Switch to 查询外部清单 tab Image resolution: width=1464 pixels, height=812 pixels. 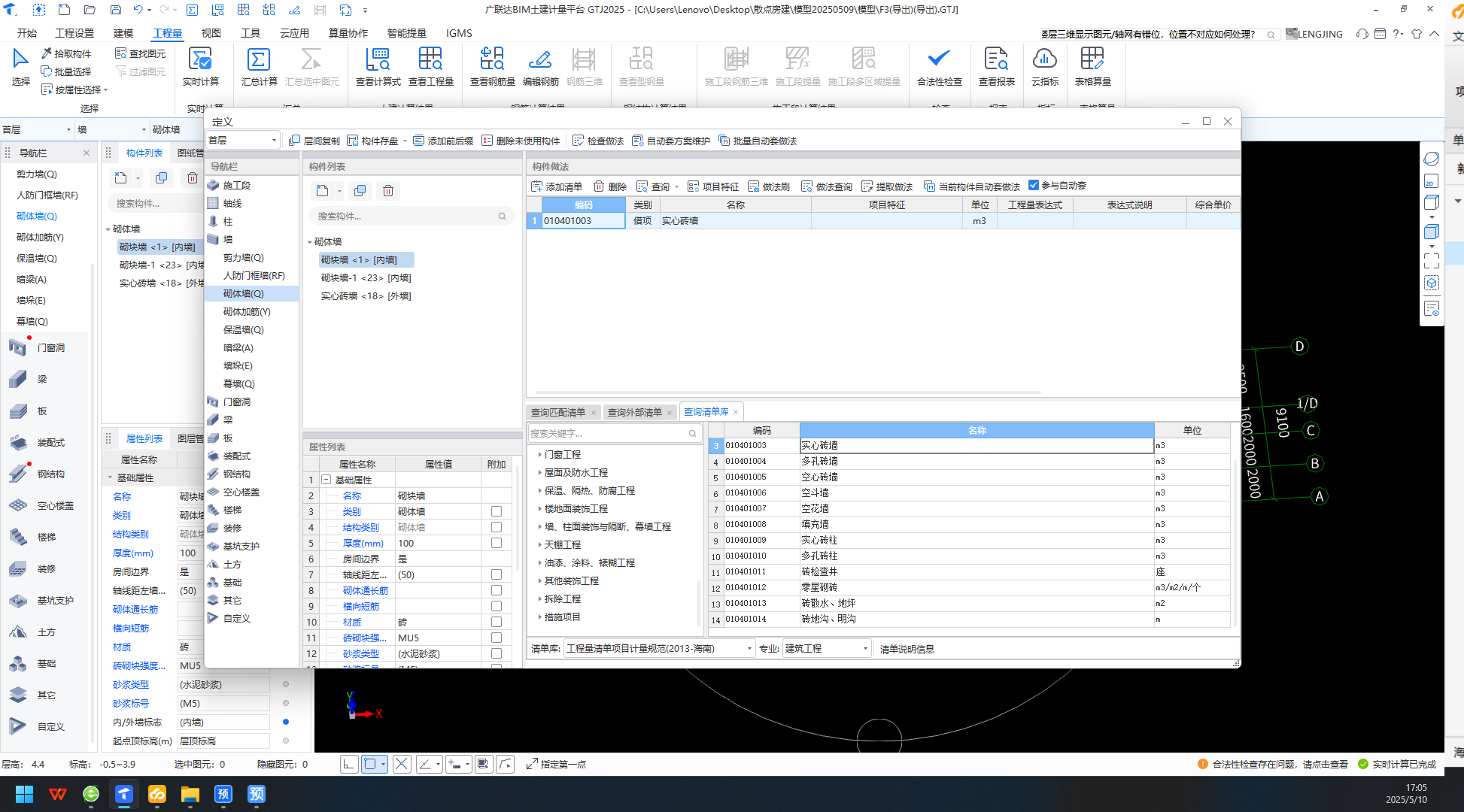(635, 412)
